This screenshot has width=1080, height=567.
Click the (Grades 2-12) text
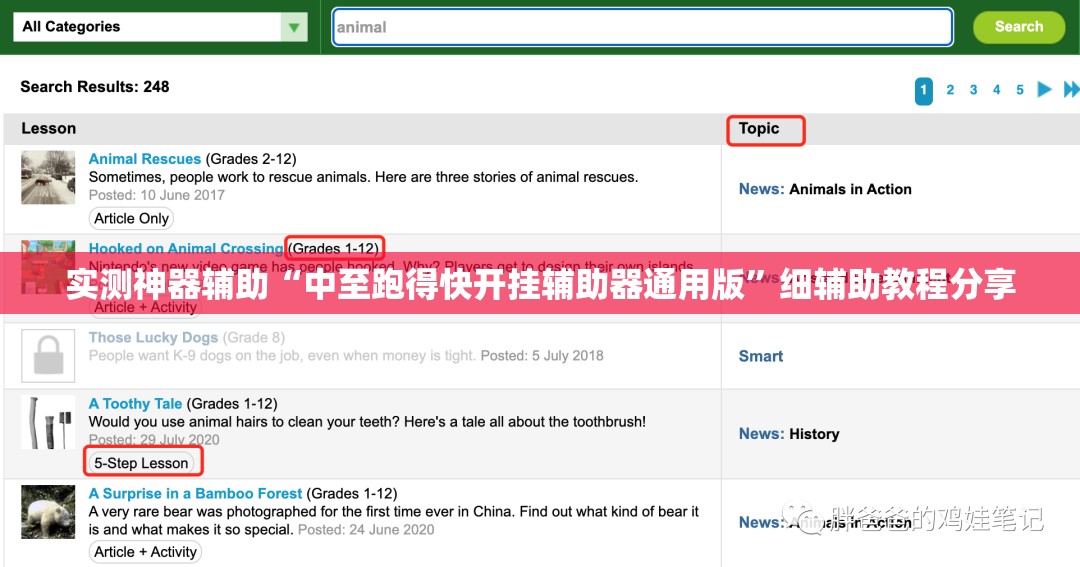[x=251, y=159]
